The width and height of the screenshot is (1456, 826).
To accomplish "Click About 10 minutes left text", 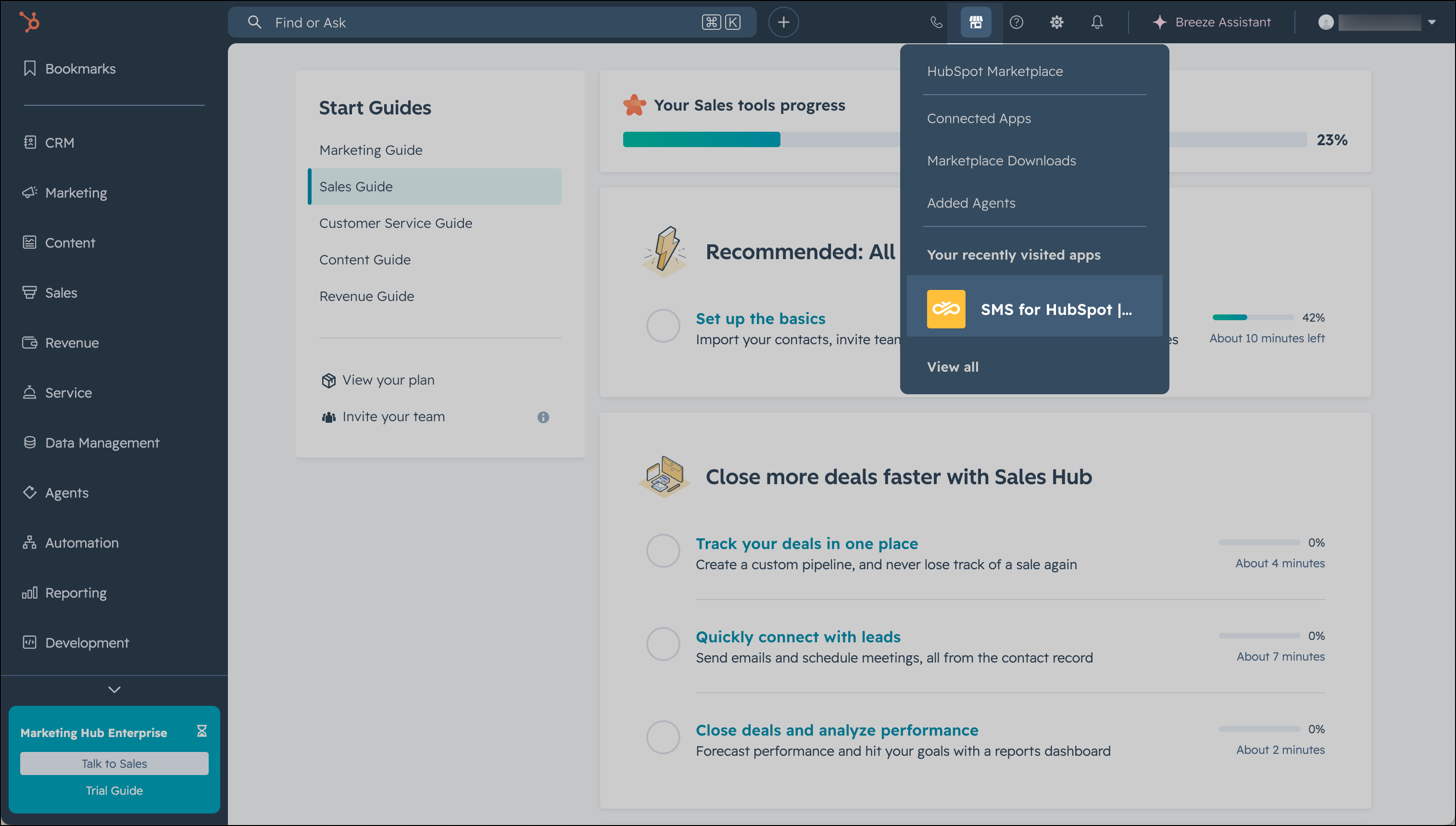I will point(1267,338).
